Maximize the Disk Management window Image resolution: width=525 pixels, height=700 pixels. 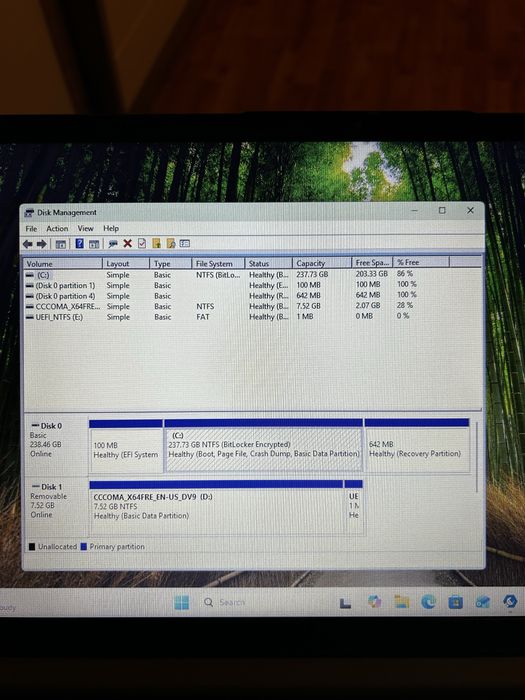click(442, 210)
